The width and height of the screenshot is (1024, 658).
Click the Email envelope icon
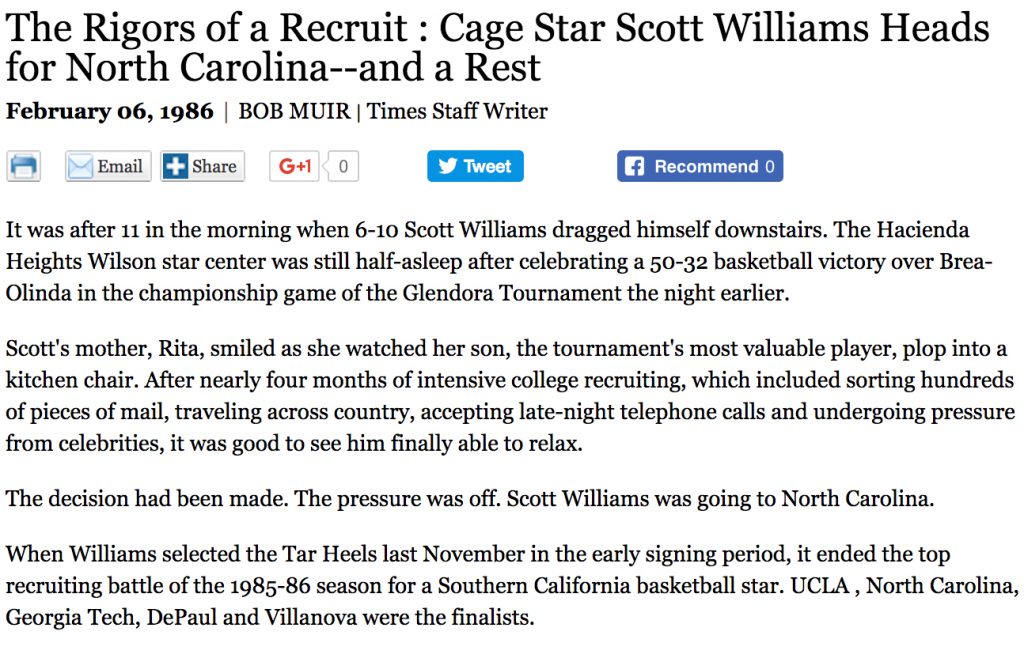coord(80,166)
